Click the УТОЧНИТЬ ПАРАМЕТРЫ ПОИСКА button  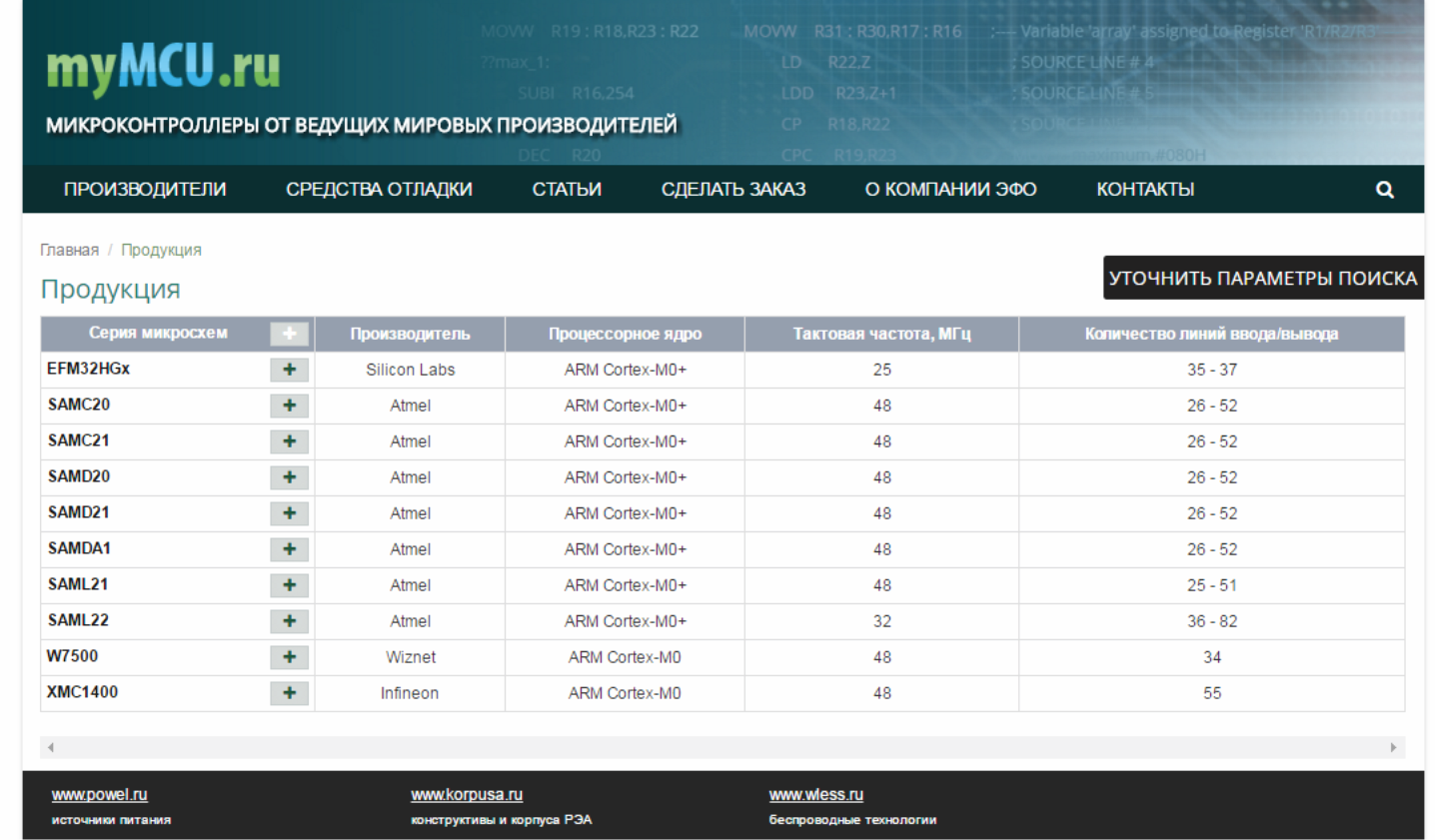1263,278
